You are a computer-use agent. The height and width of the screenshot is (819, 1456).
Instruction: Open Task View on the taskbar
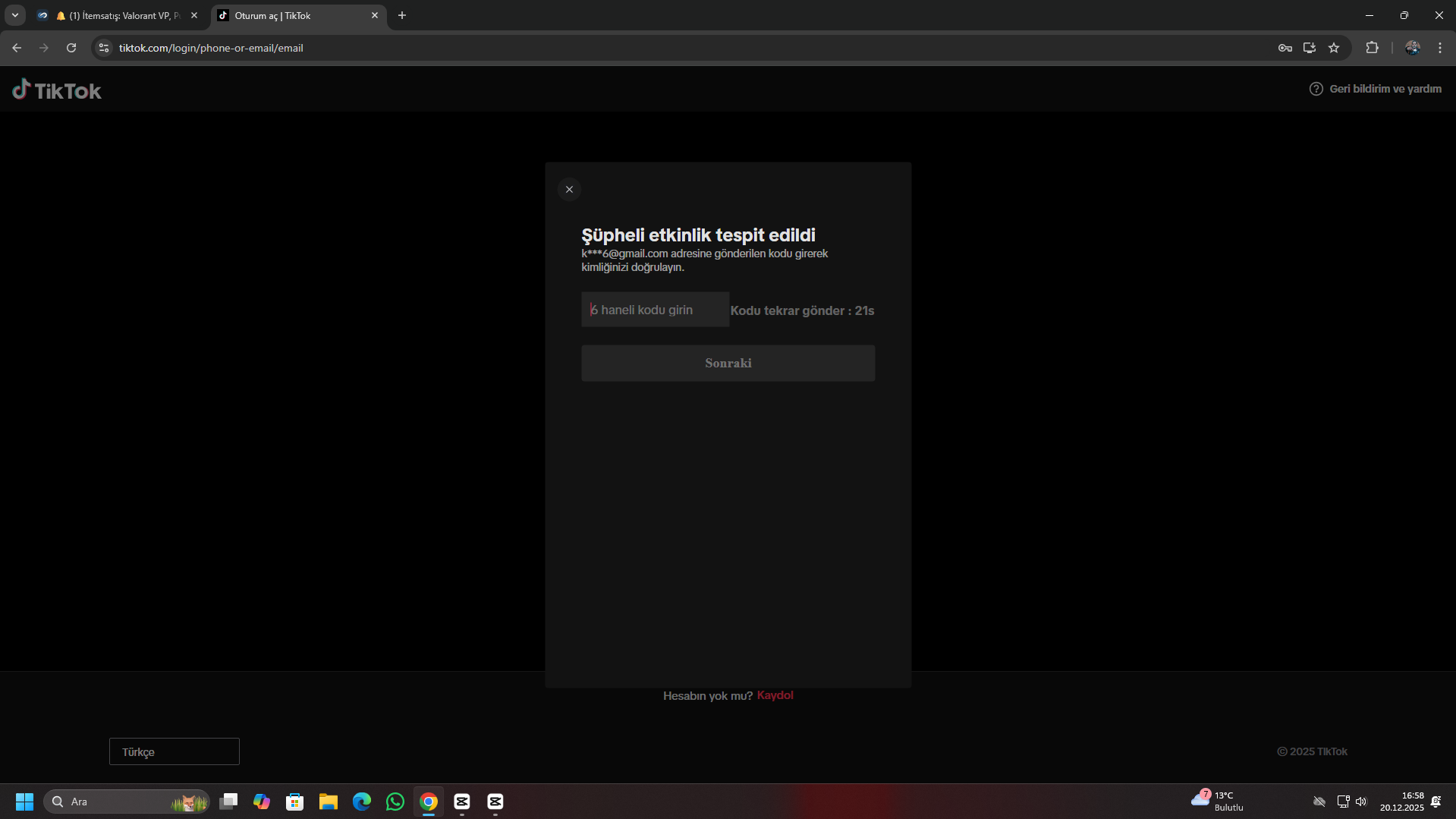click(228, 802)
